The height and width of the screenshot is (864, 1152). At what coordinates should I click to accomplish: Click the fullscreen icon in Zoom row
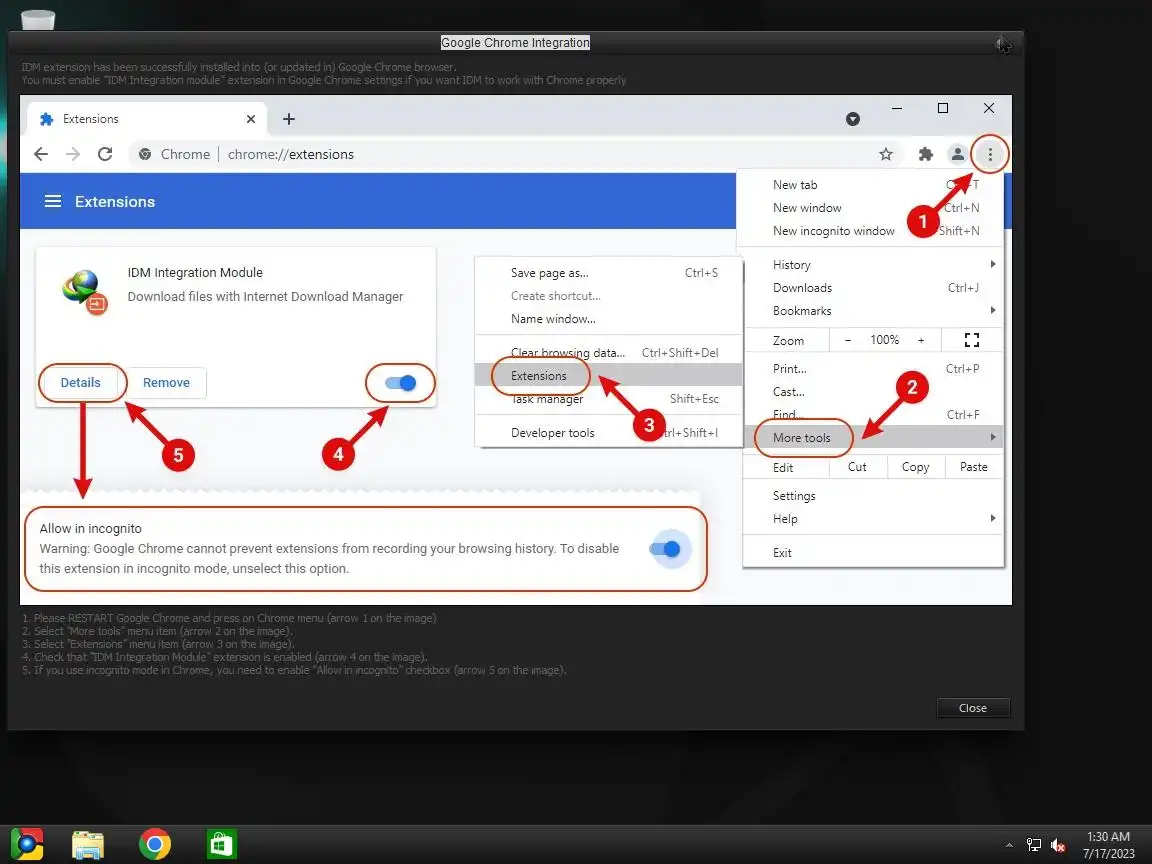coord(972,340)
